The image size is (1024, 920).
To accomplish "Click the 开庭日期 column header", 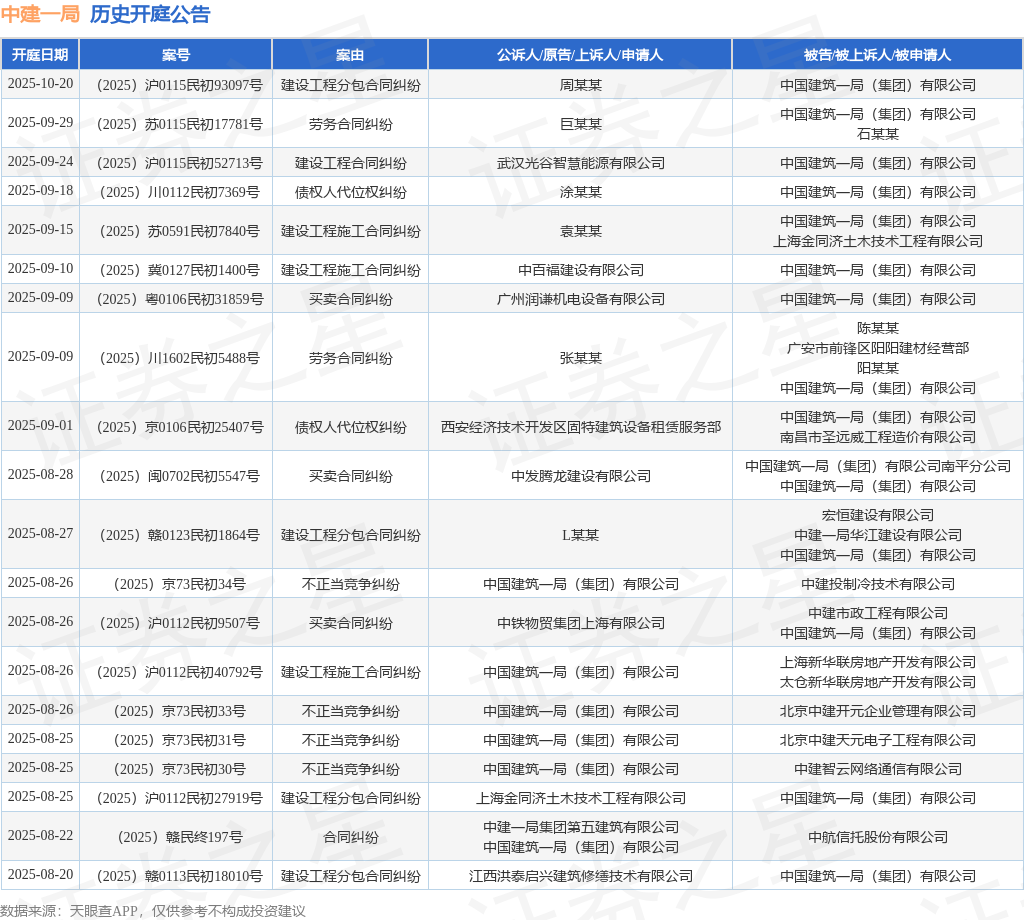I will [40, 55].
